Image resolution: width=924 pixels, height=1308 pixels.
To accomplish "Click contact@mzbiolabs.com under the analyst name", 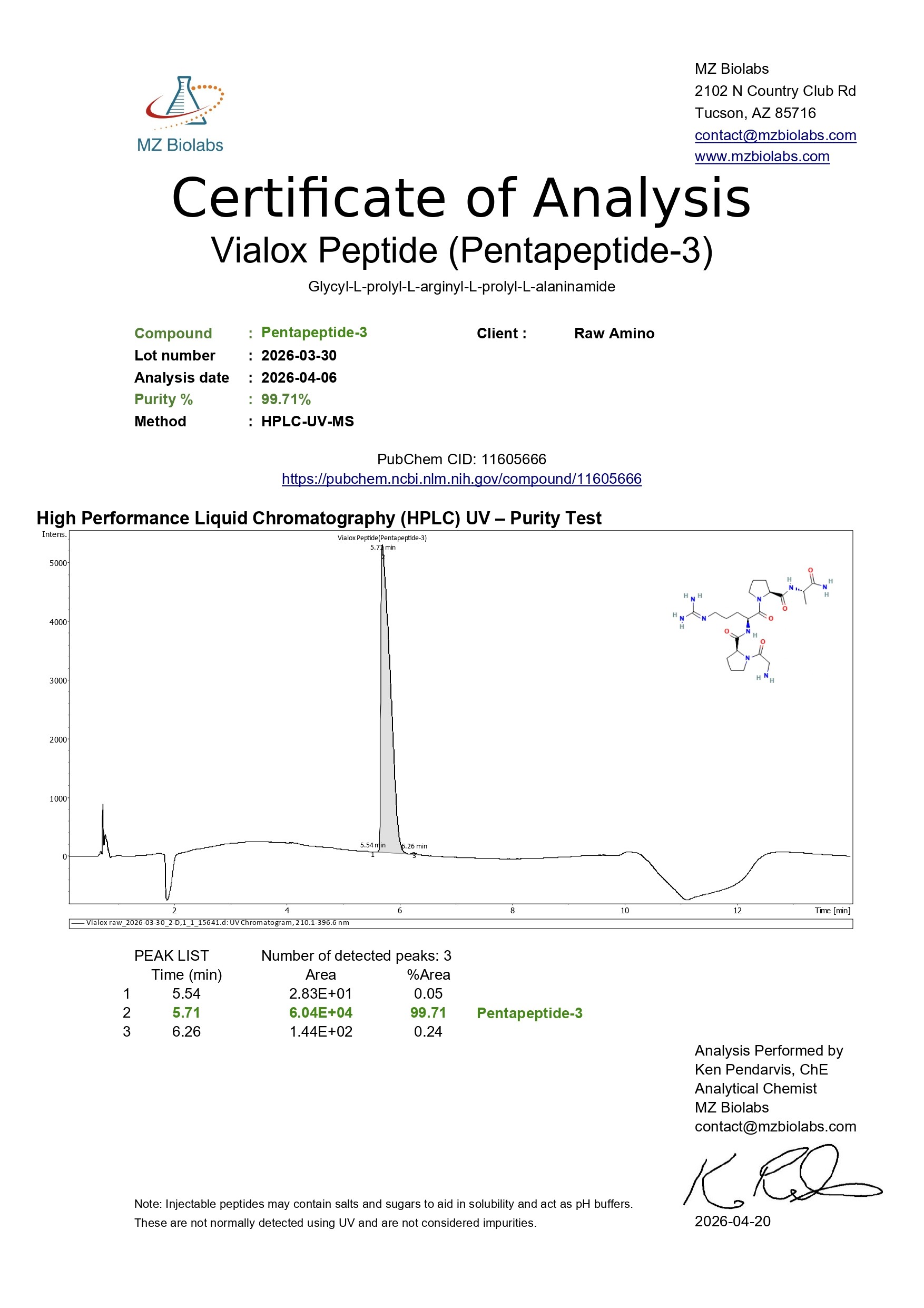I will [x=775, y=1126].
